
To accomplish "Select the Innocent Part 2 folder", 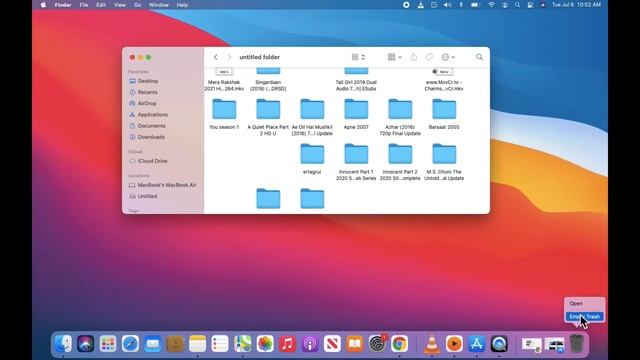I will [400, 154].
